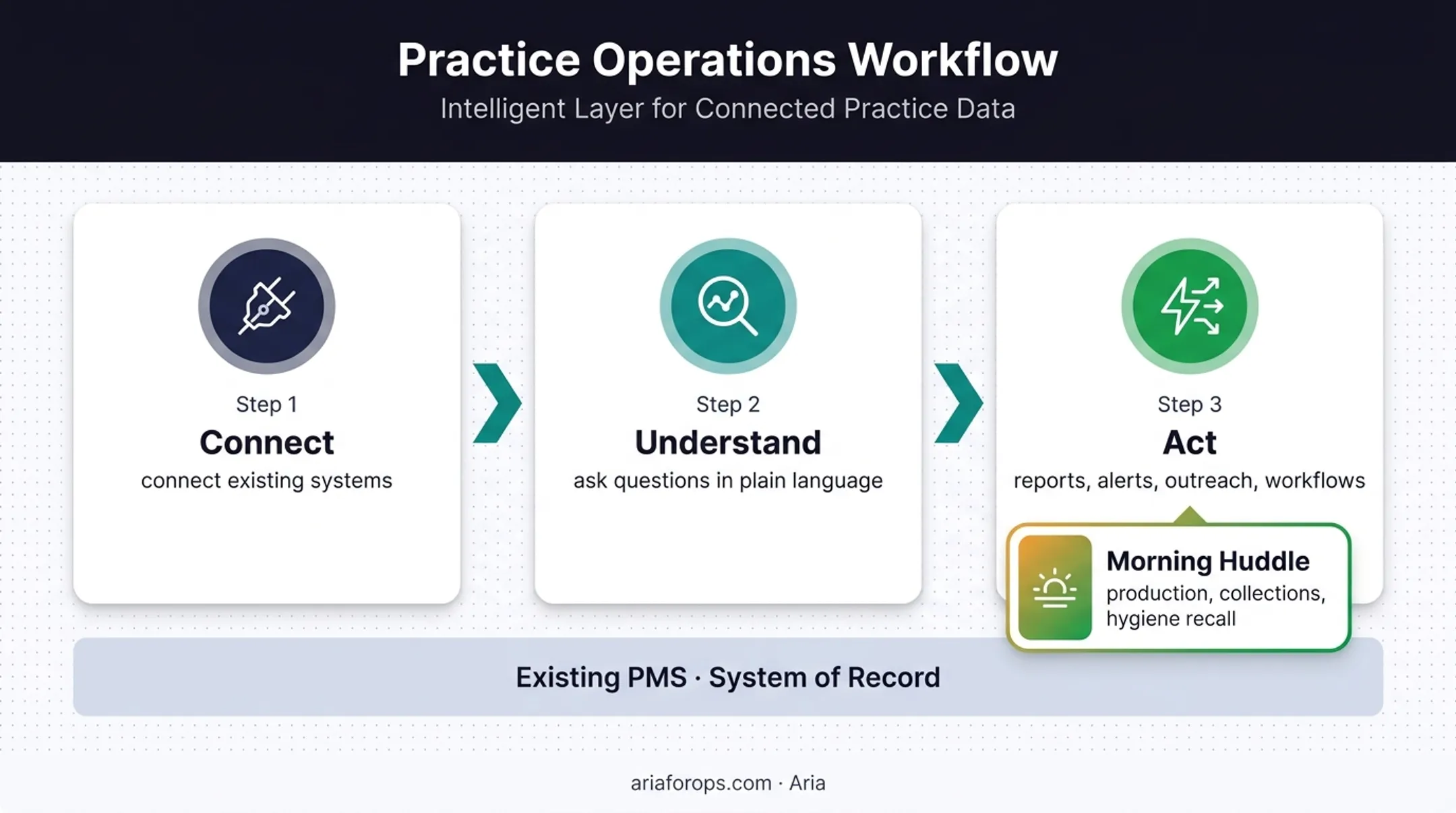Click the Existing PMS System of Record bar
1456x813 pixels.
click(x=728, y=677)
